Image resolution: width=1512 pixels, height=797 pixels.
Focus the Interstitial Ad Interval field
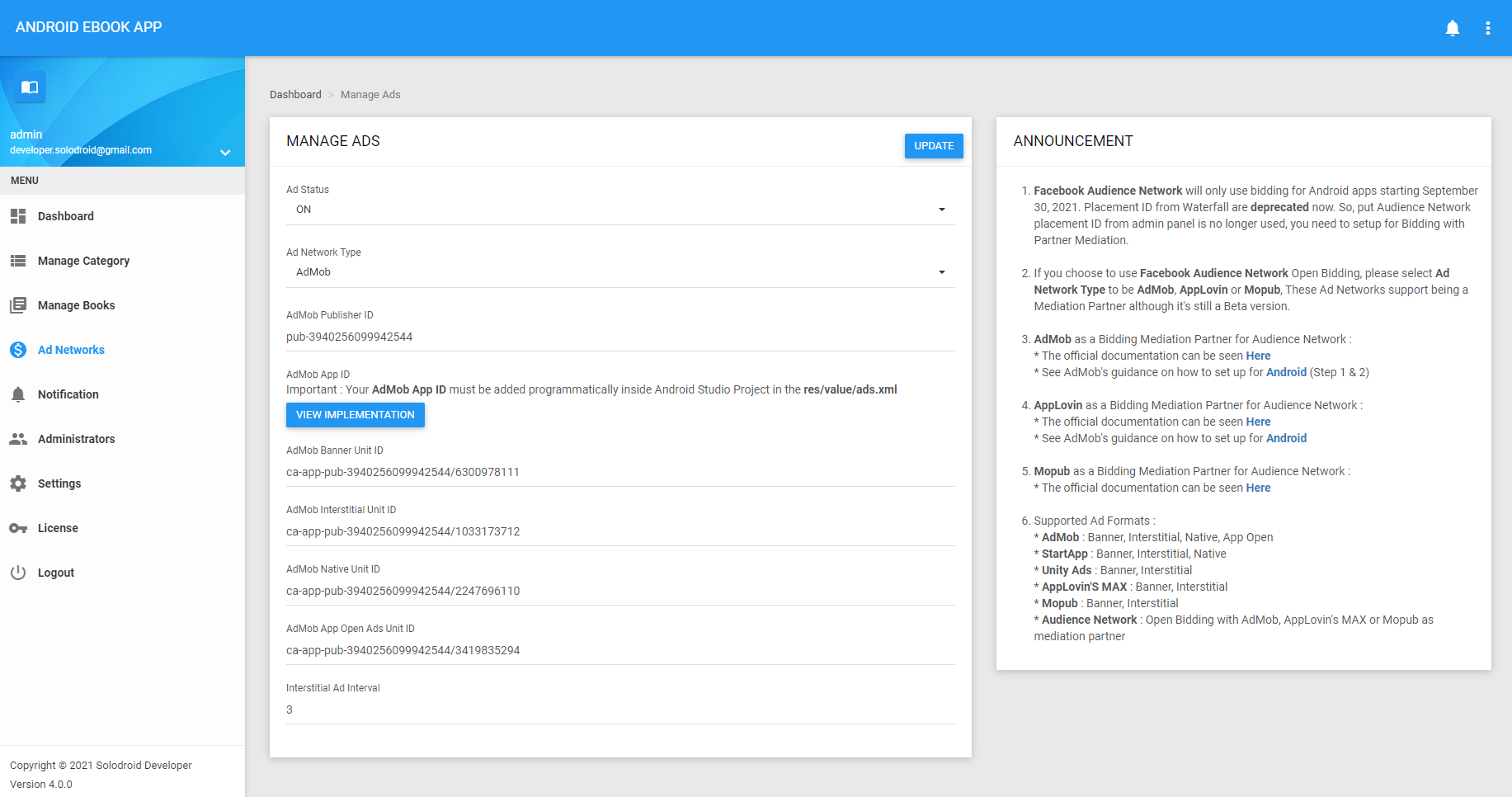(619, 710)
